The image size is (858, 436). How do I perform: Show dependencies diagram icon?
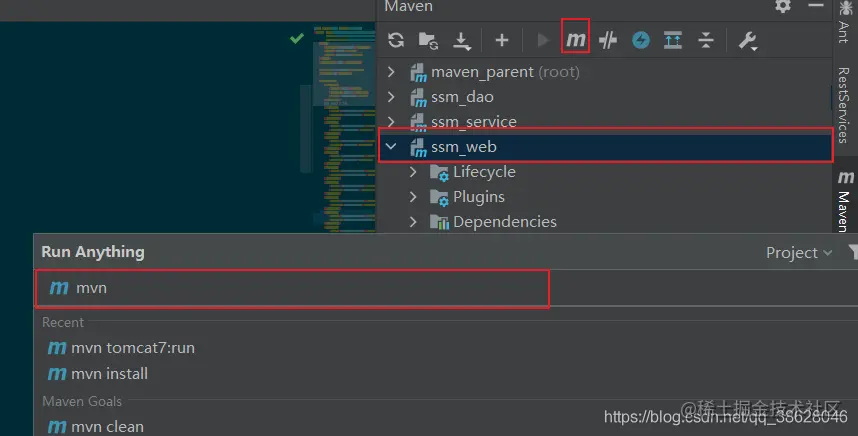click(673, 40)
